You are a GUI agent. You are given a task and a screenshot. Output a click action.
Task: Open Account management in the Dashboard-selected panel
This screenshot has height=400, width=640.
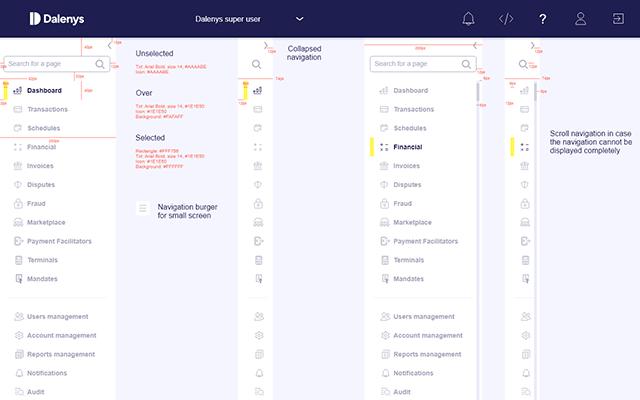[x=57, y=336]
